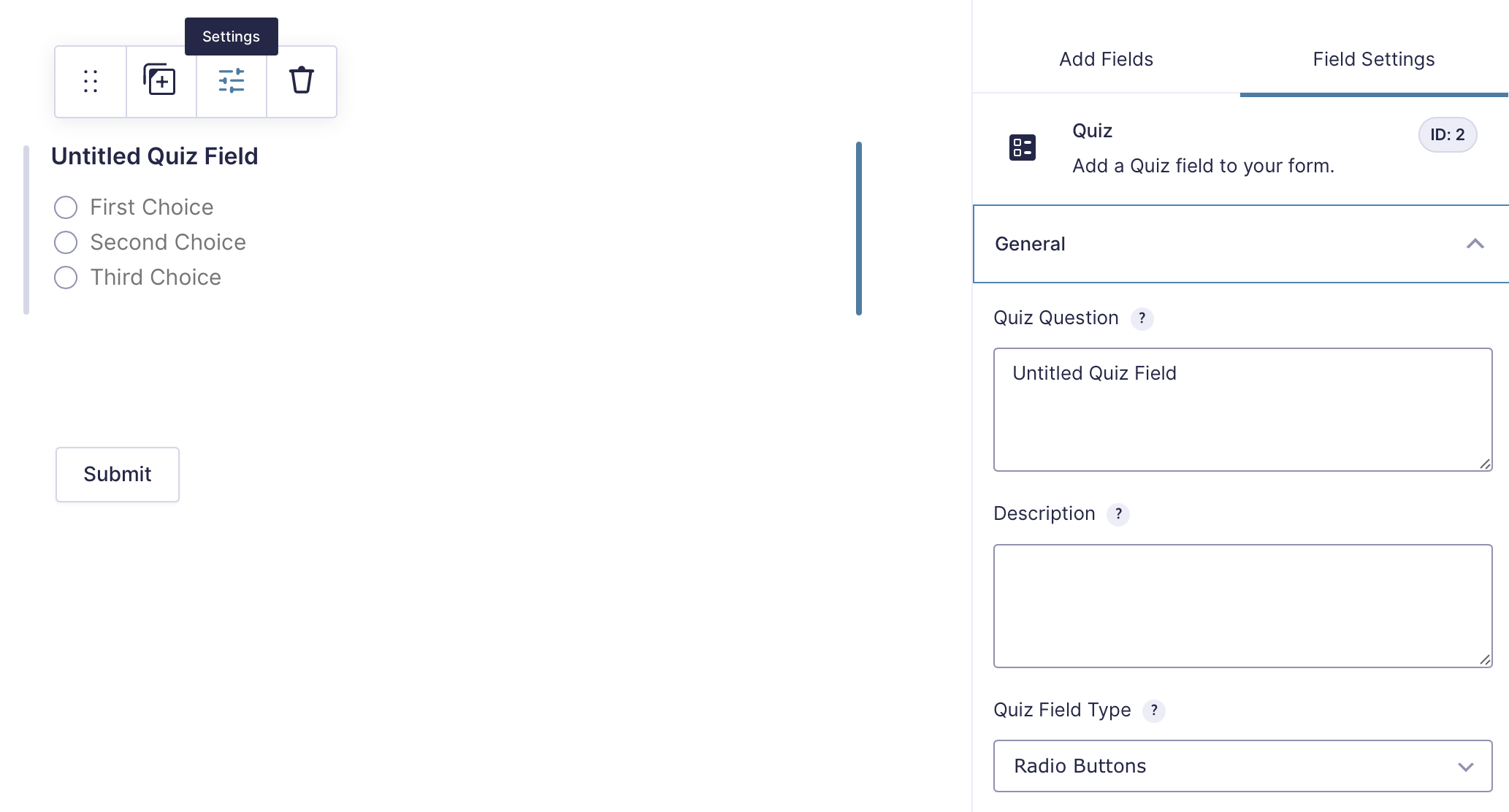
Task: Click the Quiz field type icon
Action: pos(1022,148)
